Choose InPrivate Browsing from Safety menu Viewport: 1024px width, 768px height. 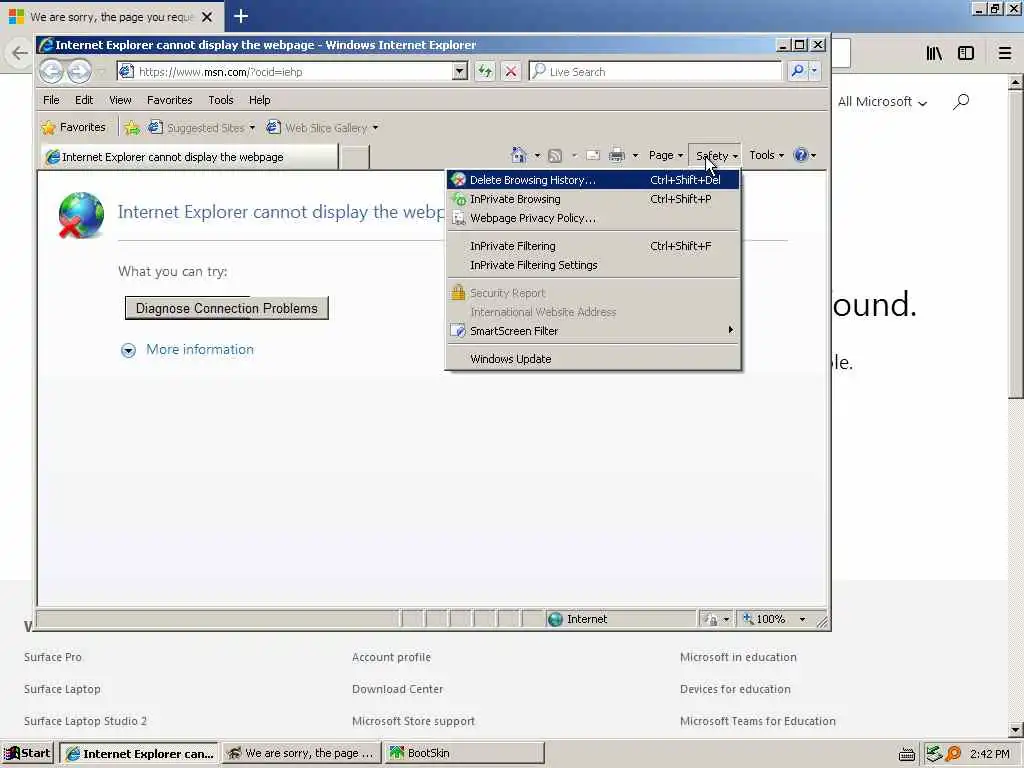(x=593, y=199)
